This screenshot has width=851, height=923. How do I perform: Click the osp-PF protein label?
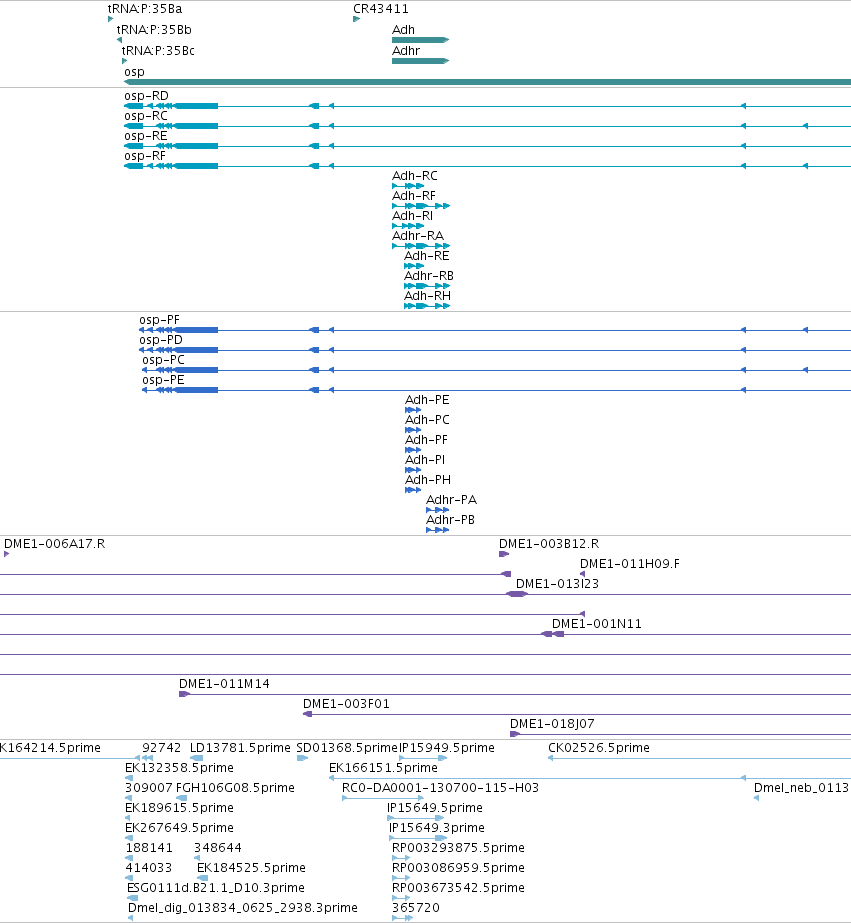coord(159,320)
